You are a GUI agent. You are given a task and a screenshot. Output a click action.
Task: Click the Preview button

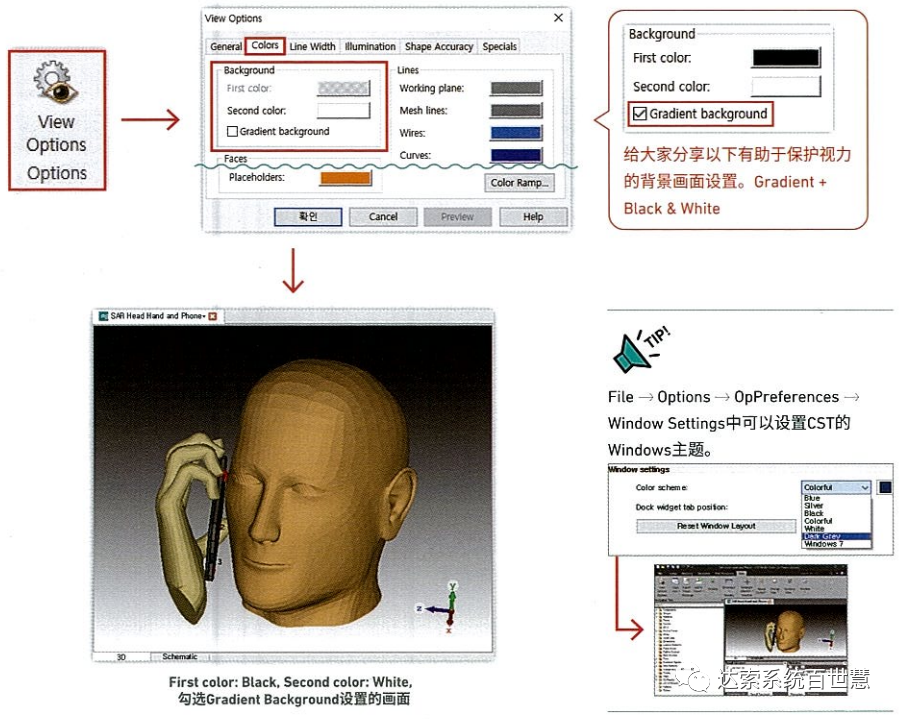pos(457,216)
